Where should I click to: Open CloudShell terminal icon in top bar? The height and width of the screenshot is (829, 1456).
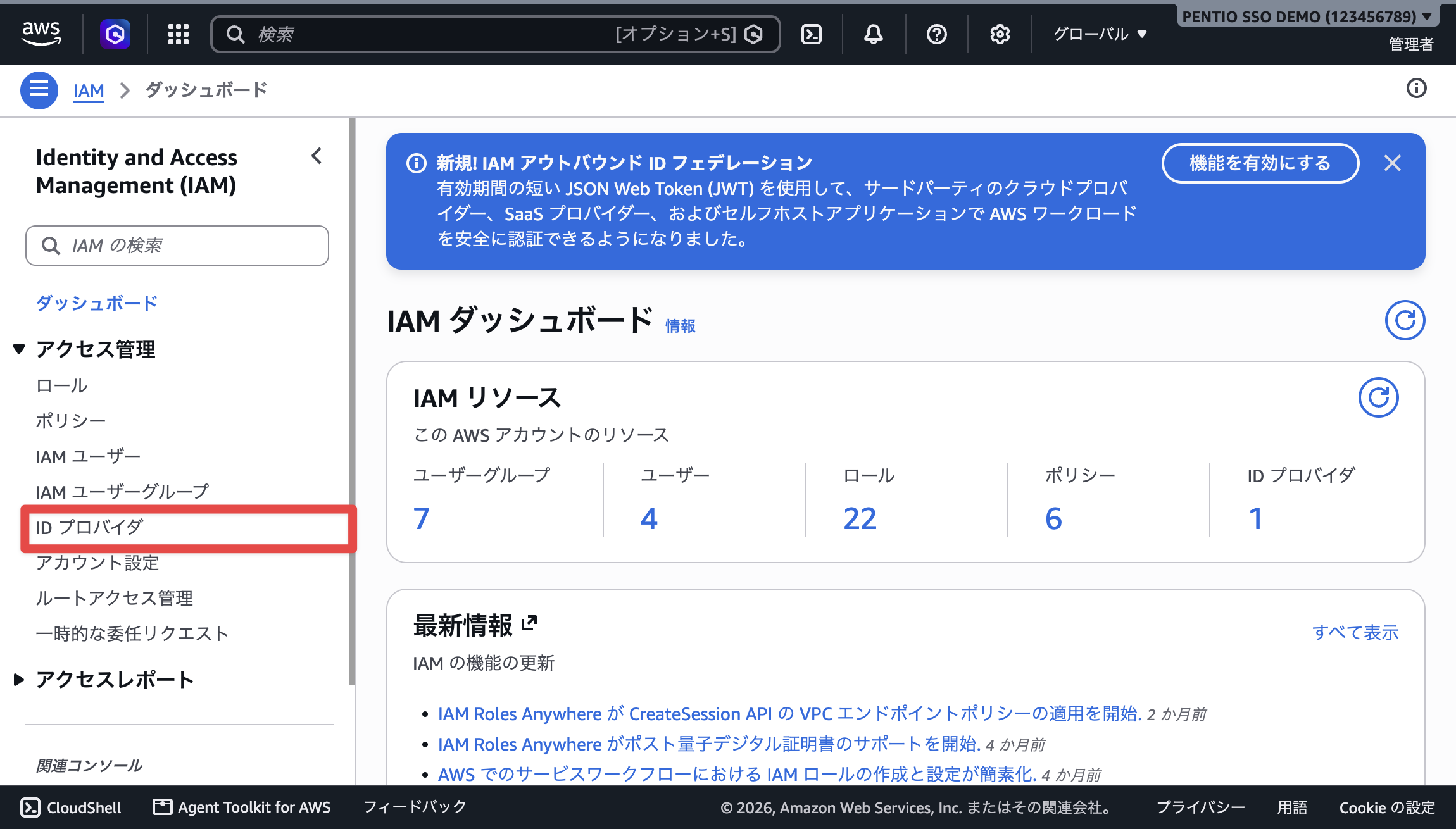812,34
